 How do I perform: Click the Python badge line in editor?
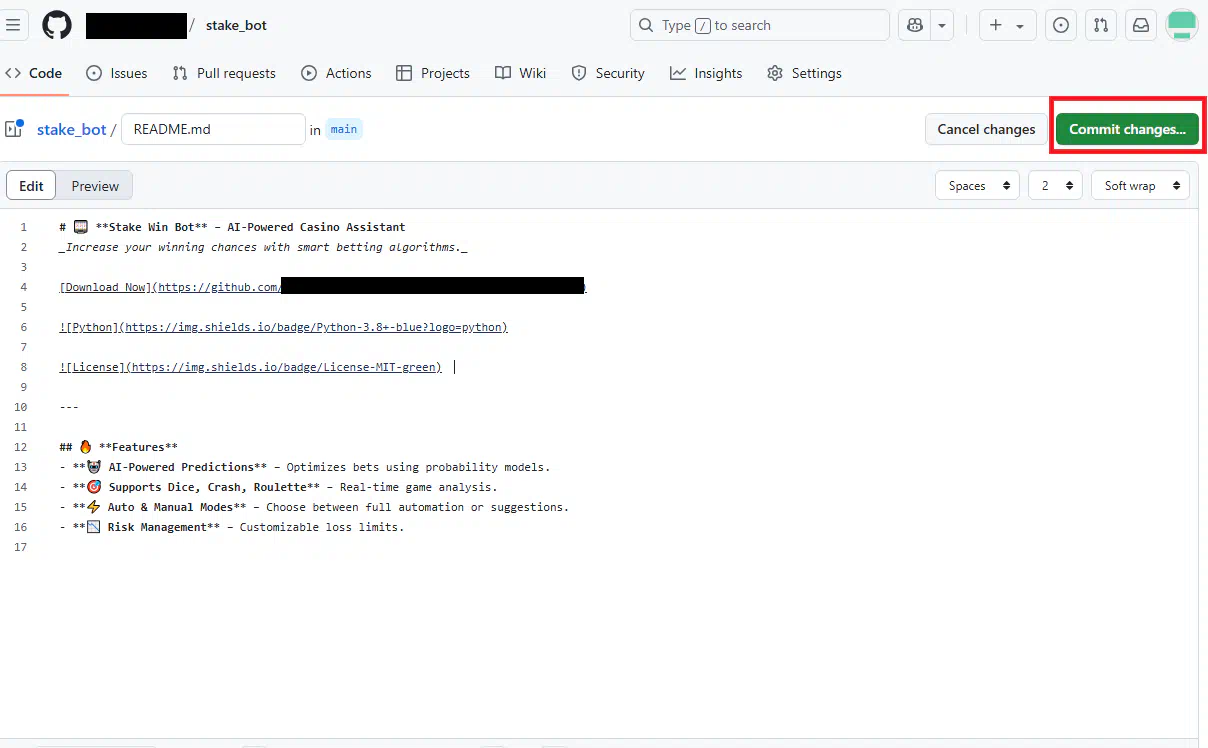[x=284, y=327]
